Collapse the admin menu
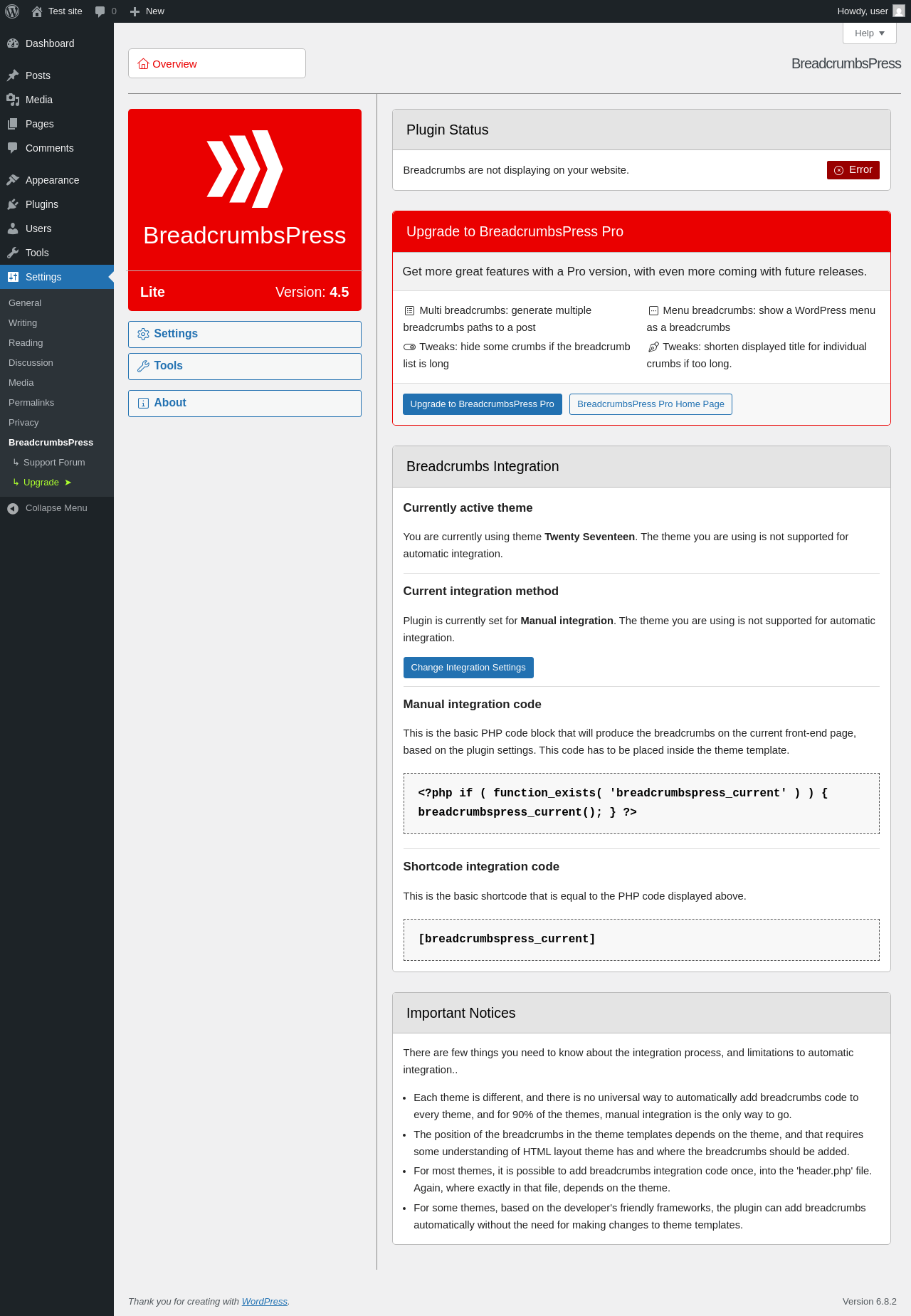This screenshot has width=911, height=1316. [57, 508]
